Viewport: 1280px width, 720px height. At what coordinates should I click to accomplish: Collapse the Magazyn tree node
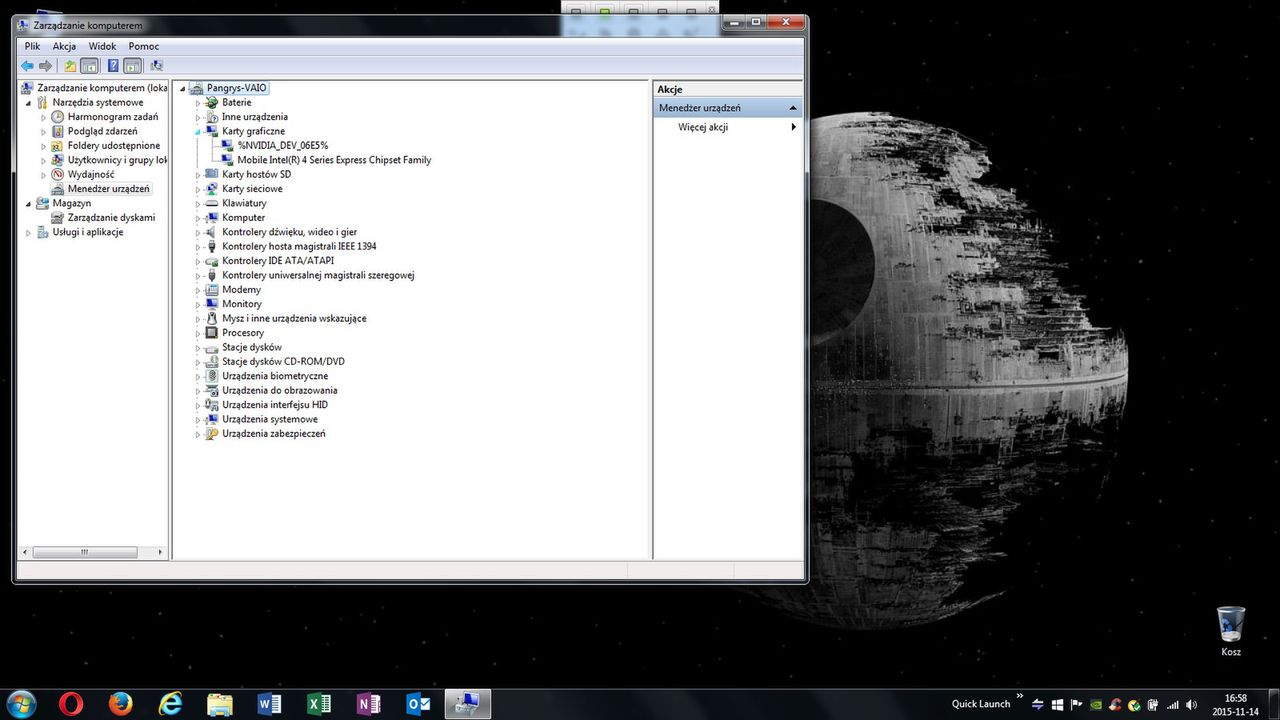point(28,203)
